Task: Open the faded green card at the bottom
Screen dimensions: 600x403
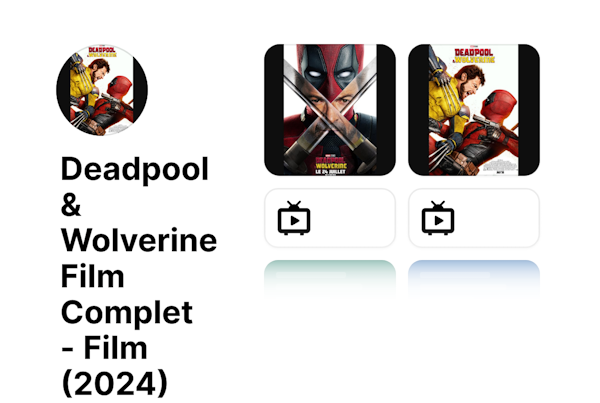Action: pos(330,278)
